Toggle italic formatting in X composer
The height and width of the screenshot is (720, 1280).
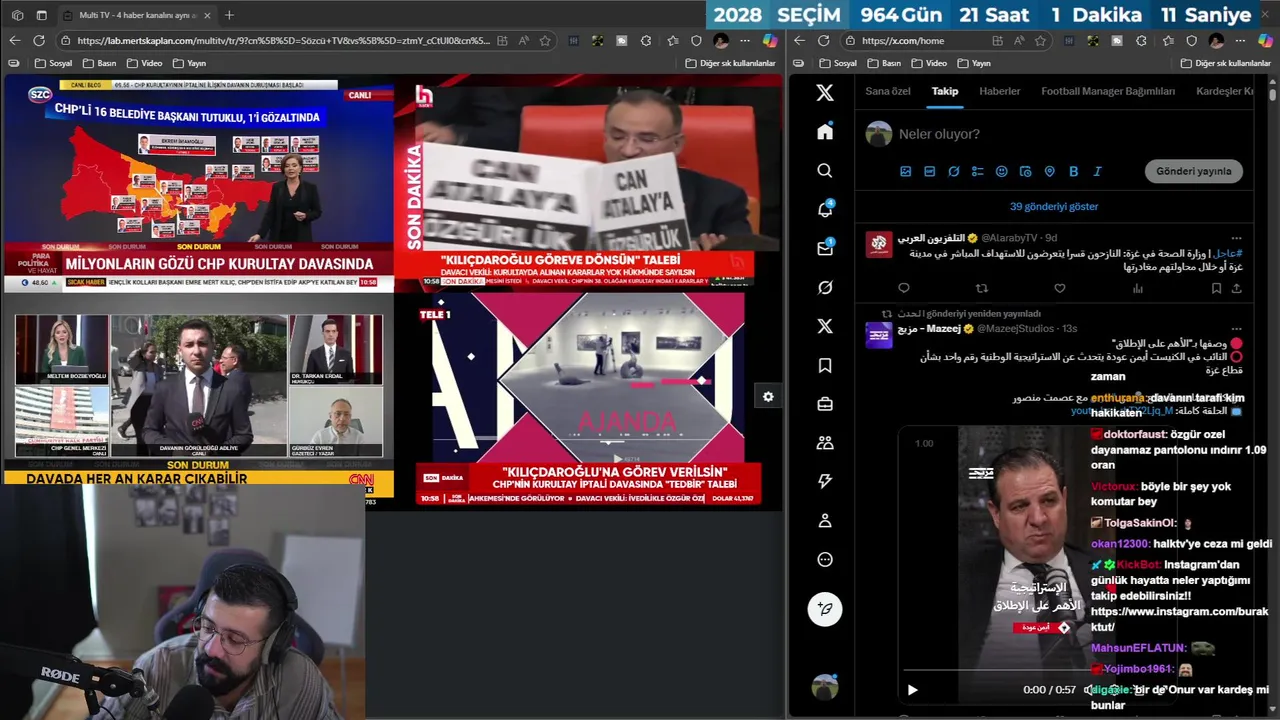tap(1098, 171)
